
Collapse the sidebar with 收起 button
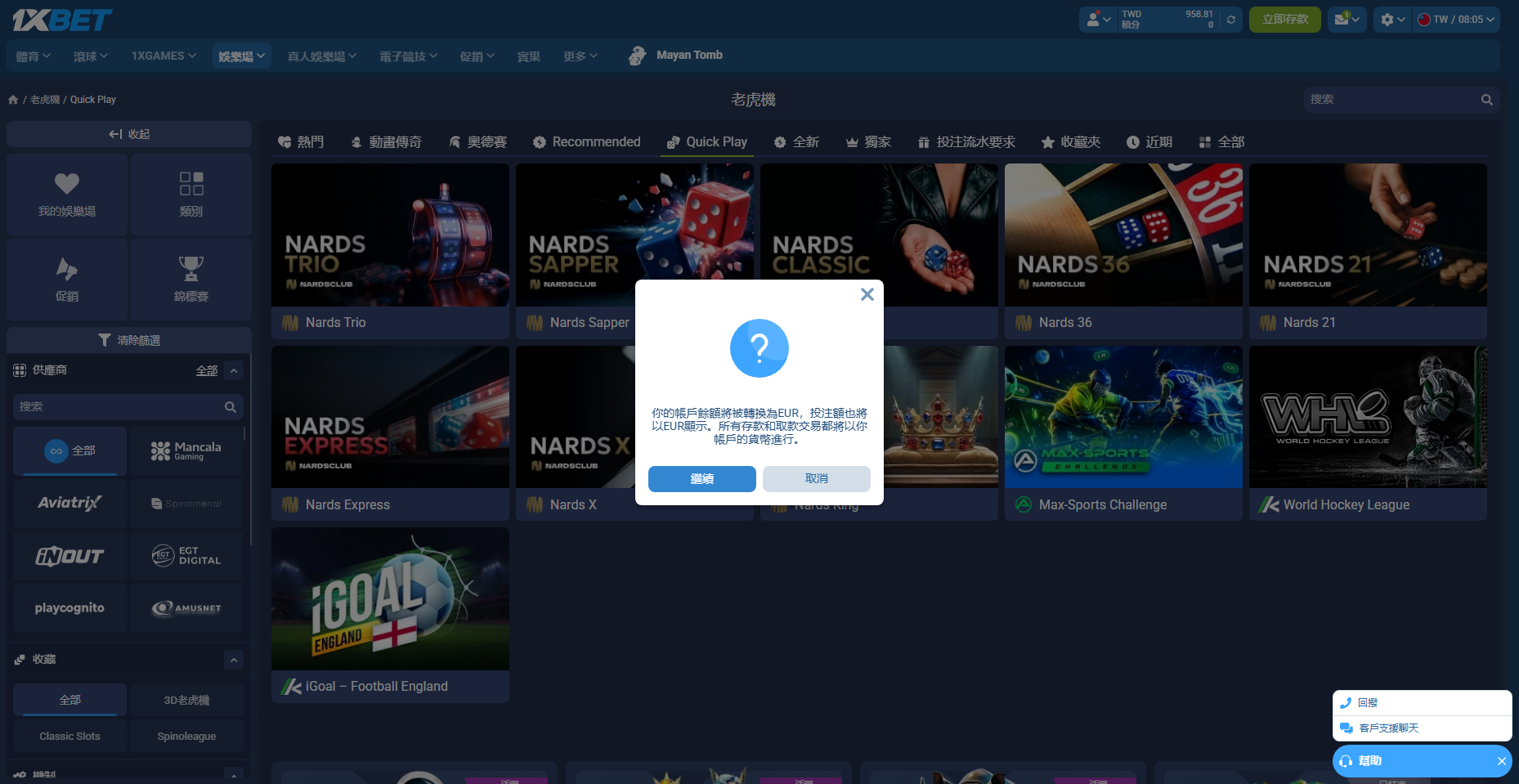[x=129, y=134]
